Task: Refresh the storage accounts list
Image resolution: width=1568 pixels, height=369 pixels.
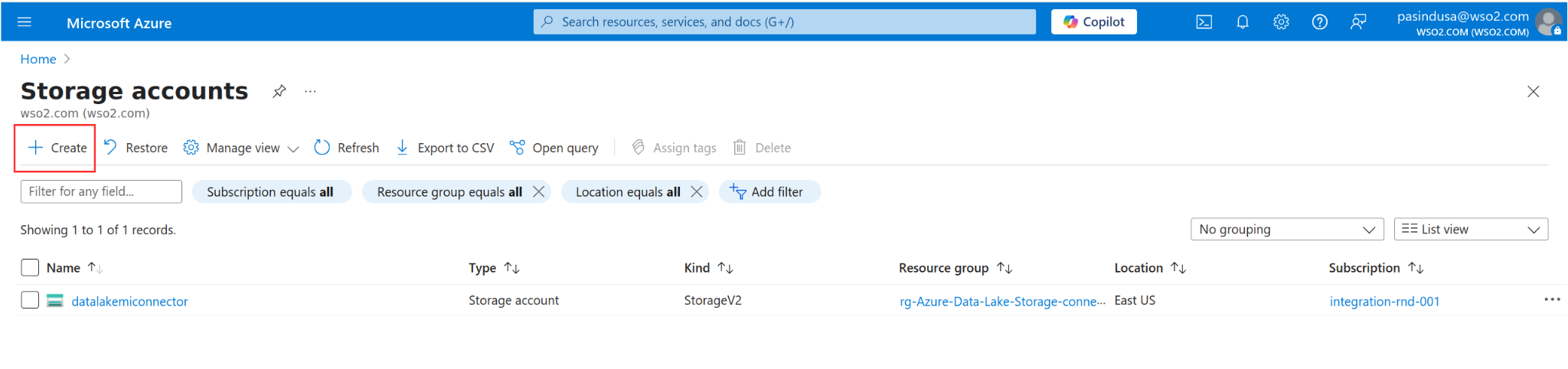Action: 347,148
